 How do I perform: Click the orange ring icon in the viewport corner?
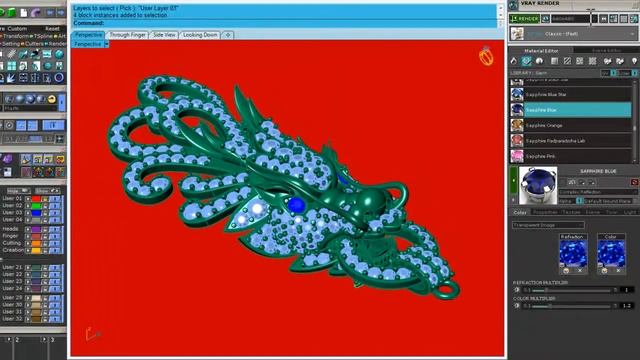coord(486,56)
